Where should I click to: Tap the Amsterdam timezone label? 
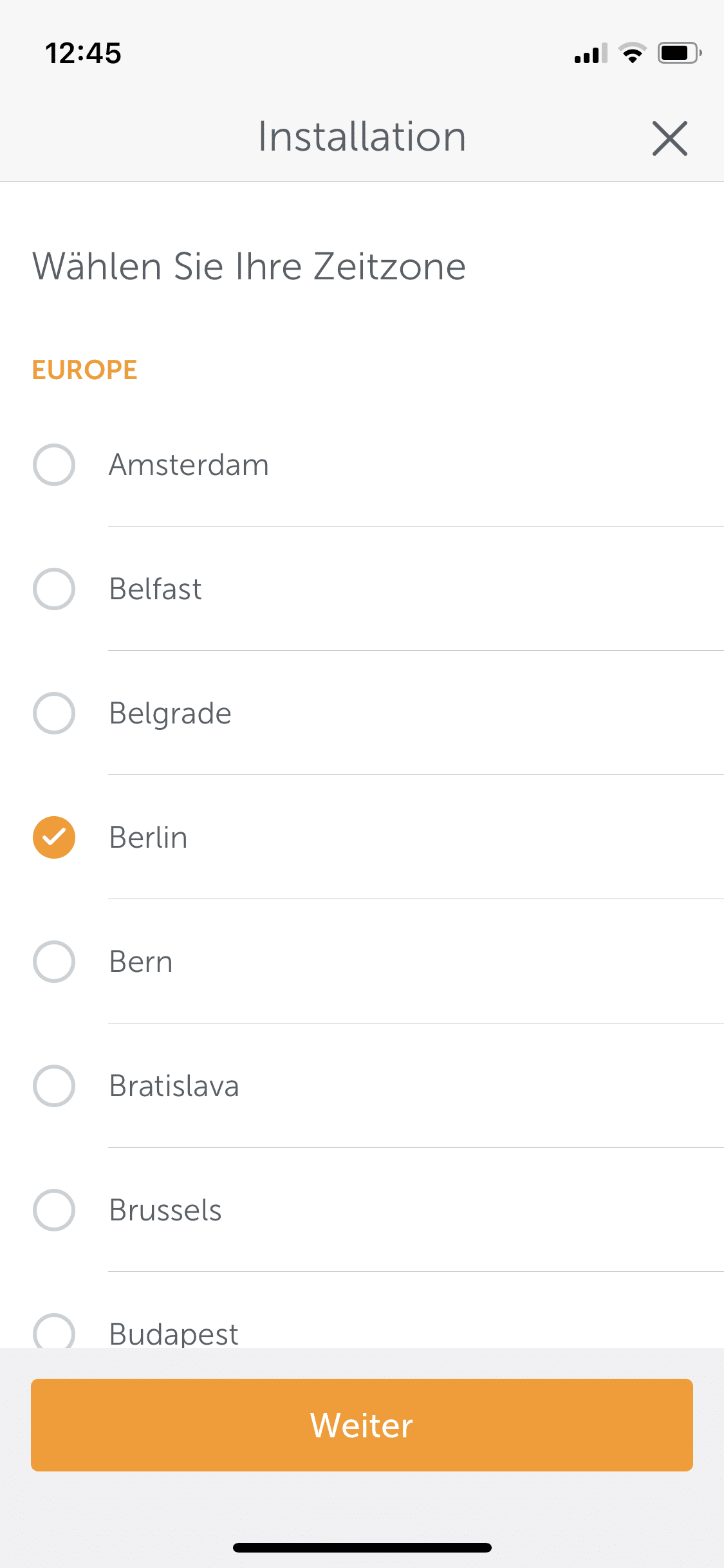tap(189, 465)
